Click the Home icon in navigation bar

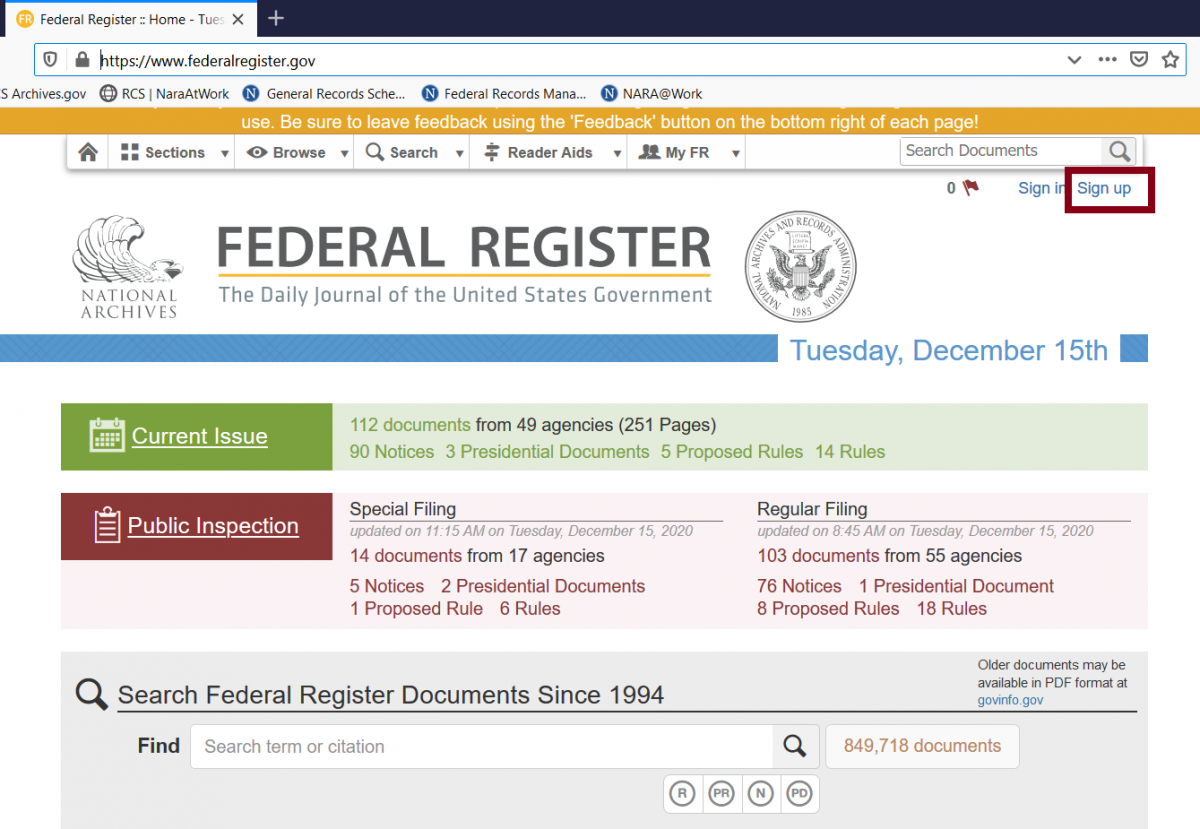click(88, 153)
